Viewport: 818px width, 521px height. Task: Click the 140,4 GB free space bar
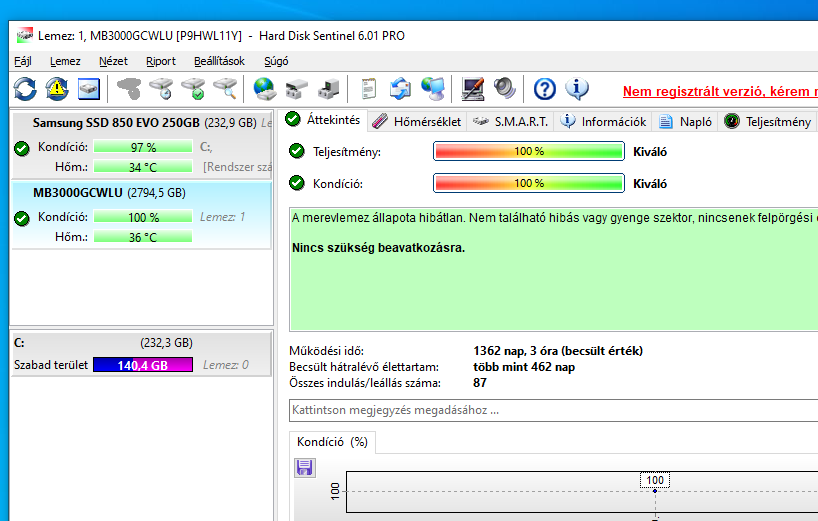tap(143, 365)
